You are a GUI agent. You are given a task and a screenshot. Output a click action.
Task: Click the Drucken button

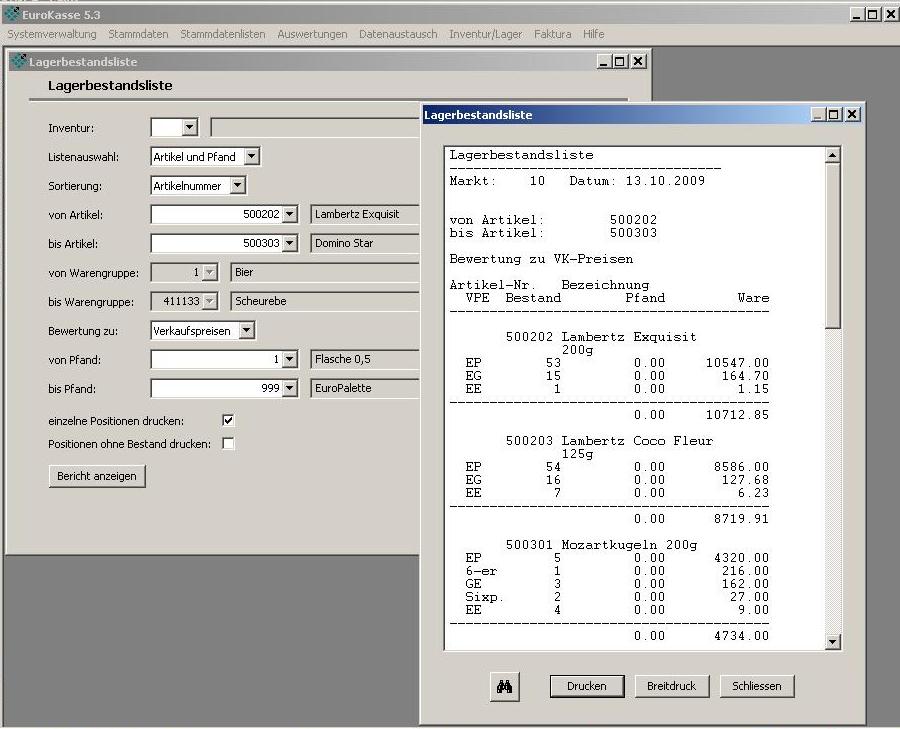pos(586,686)
